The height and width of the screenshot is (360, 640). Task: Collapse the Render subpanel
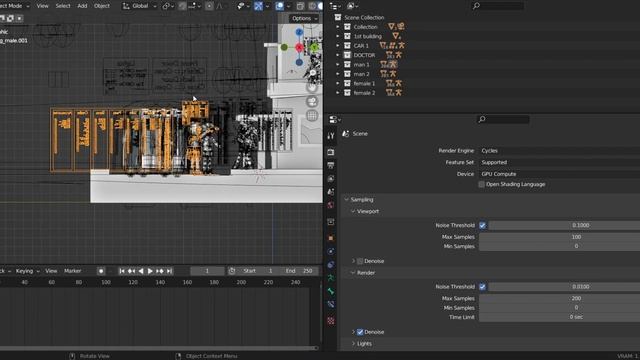tap(353, 273)
